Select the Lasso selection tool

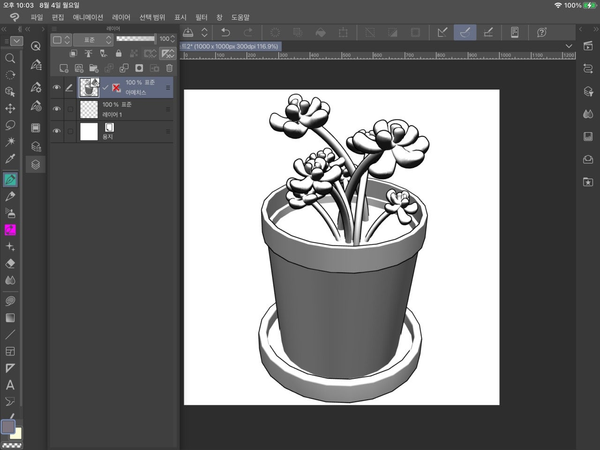click(11, 125)
